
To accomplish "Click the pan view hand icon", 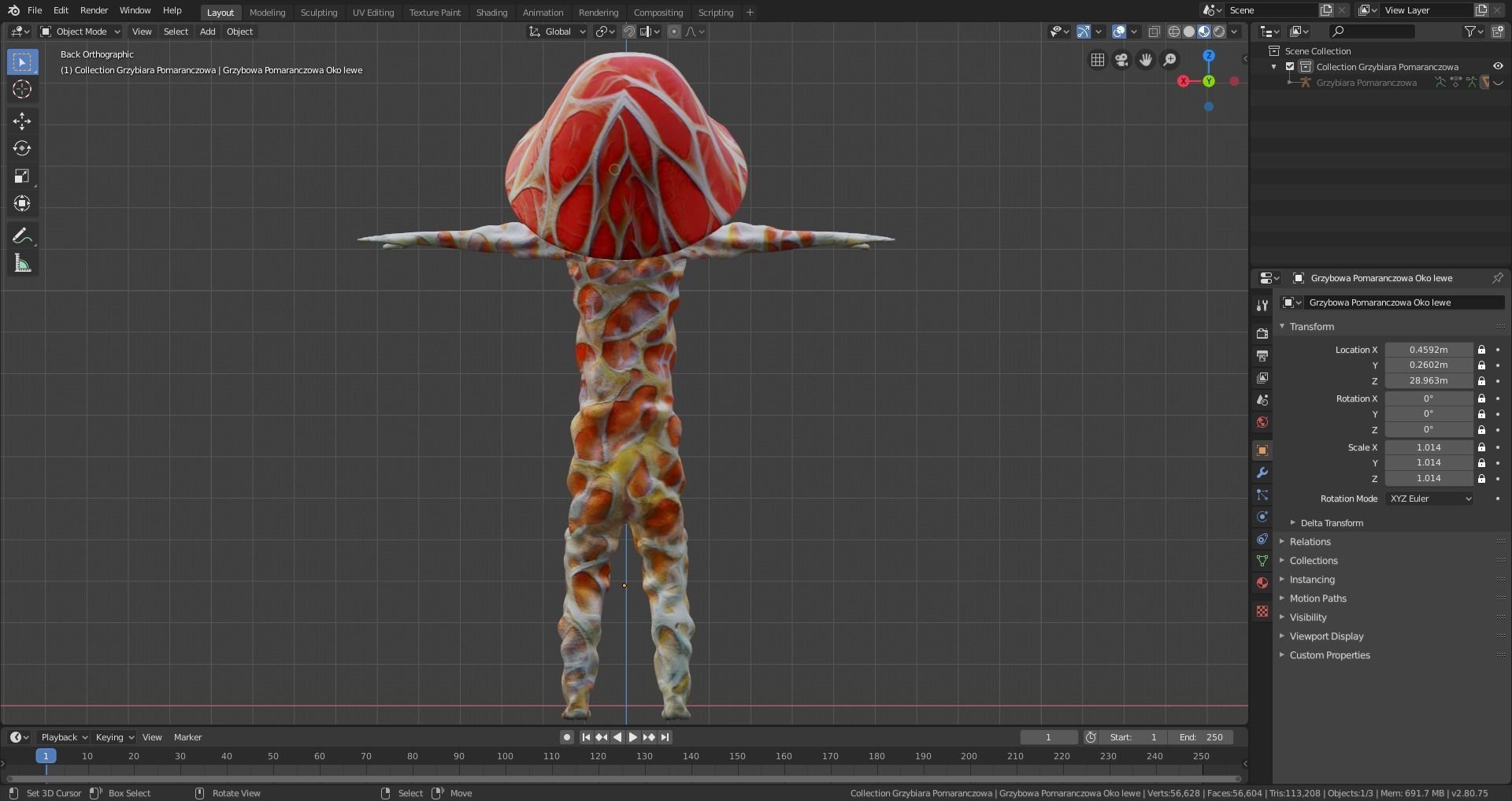I will (x=1146, y=60).
